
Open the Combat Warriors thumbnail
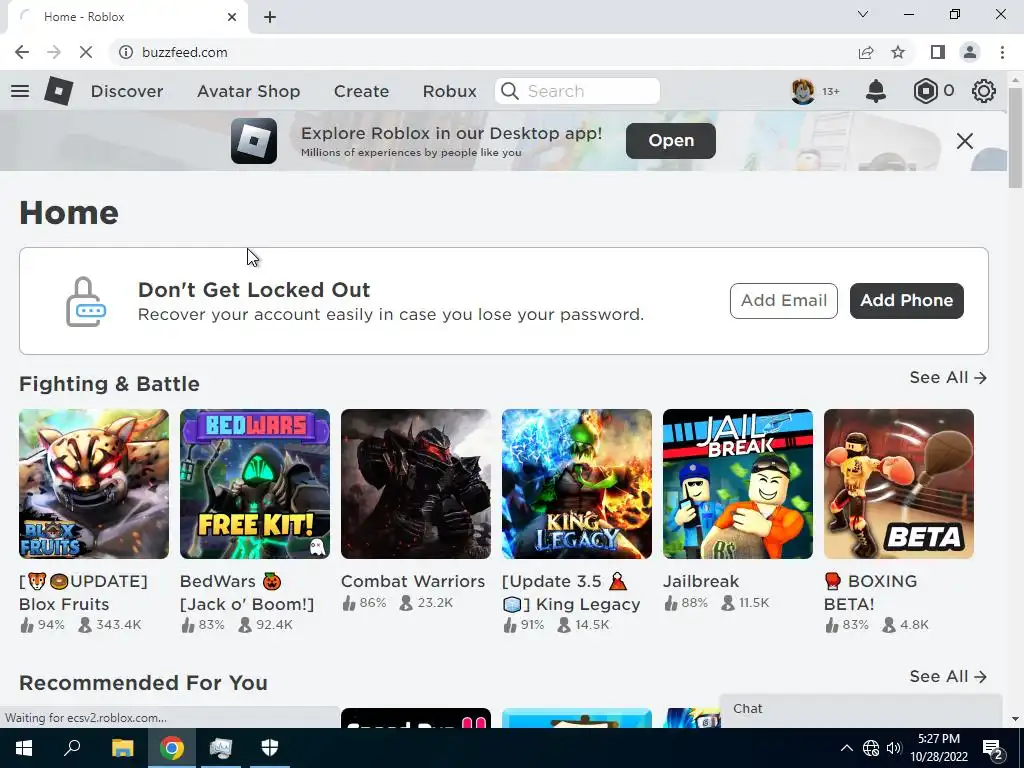click(x=416, y=484)
